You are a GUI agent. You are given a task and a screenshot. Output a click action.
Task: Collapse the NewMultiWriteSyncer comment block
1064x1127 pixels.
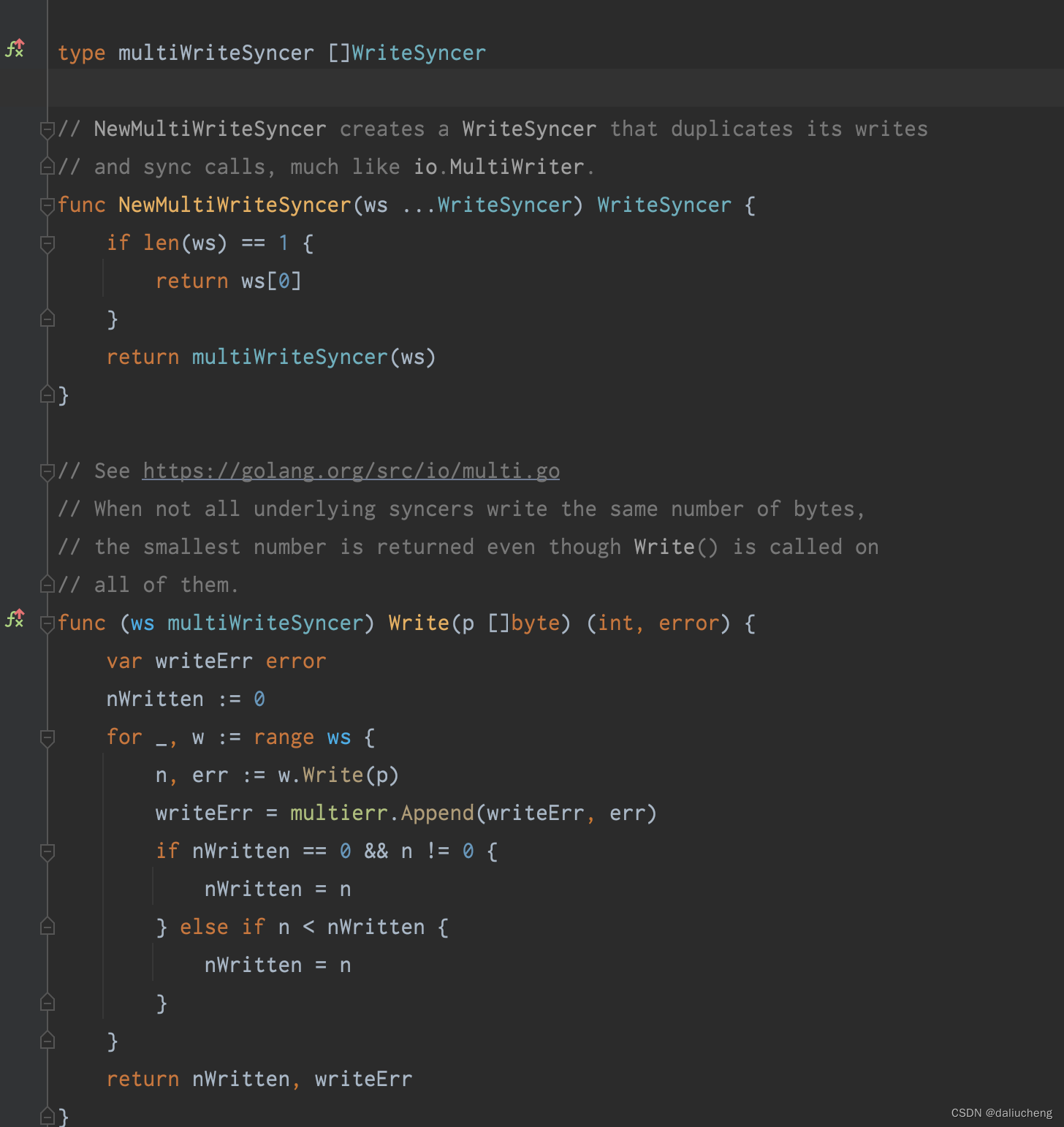pos(47,129)
